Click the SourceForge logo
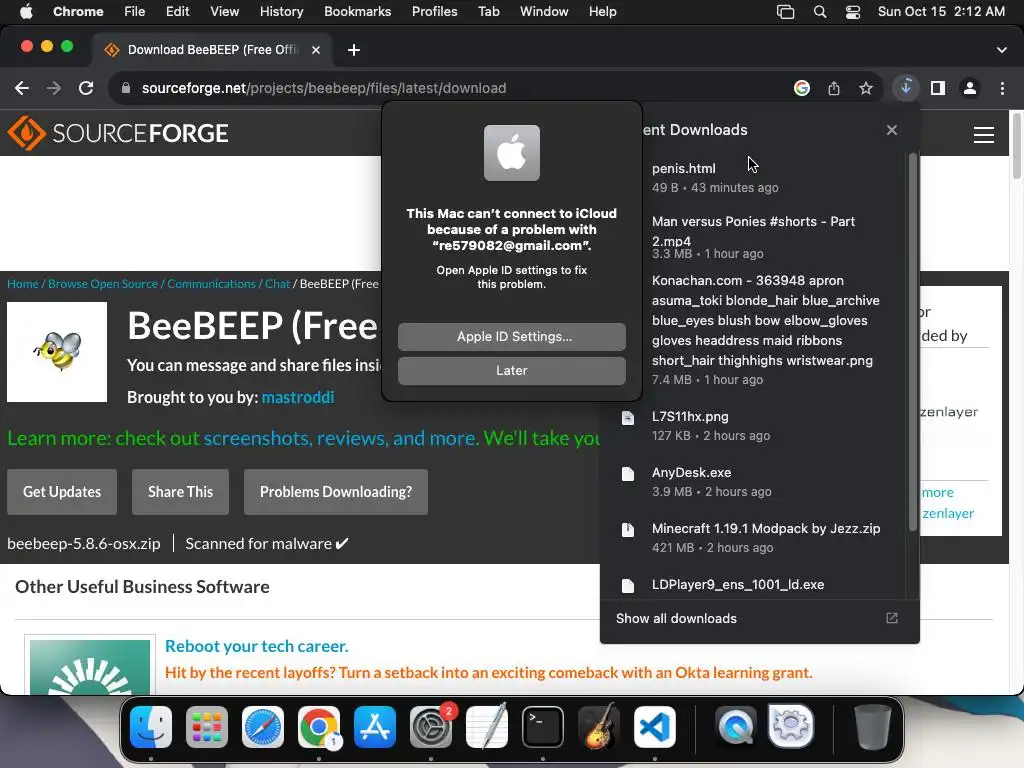Image resolution: width=1024 pixels, height=768 pixels. pyautogui.click(x=118, y=133)
